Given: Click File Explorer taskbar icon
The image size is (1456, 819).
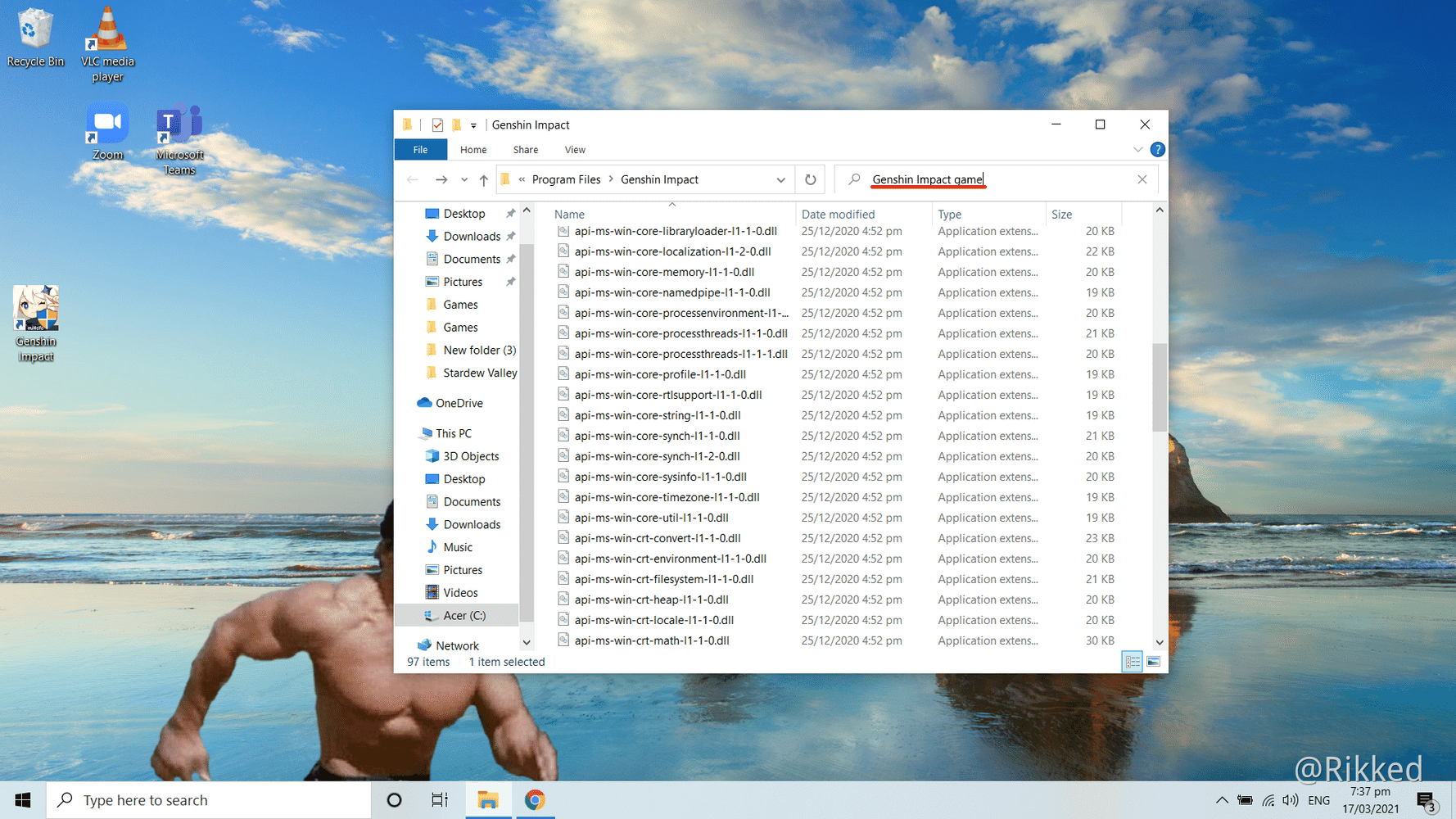Looking at the screenshot, I should click(x=488, y=800).
